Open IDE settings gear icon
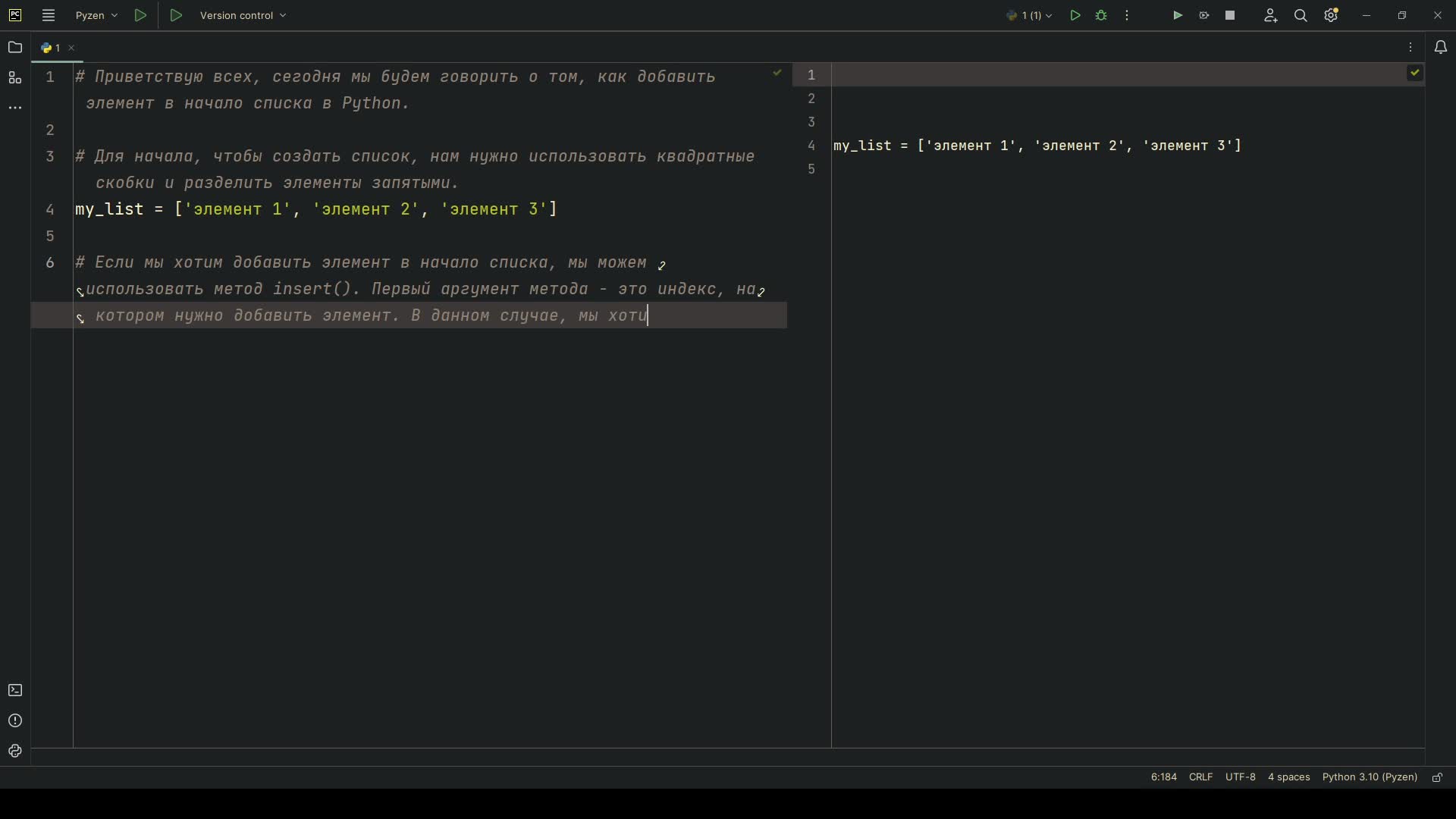This screenshot has width=1456, height=819. [1332, 15]
